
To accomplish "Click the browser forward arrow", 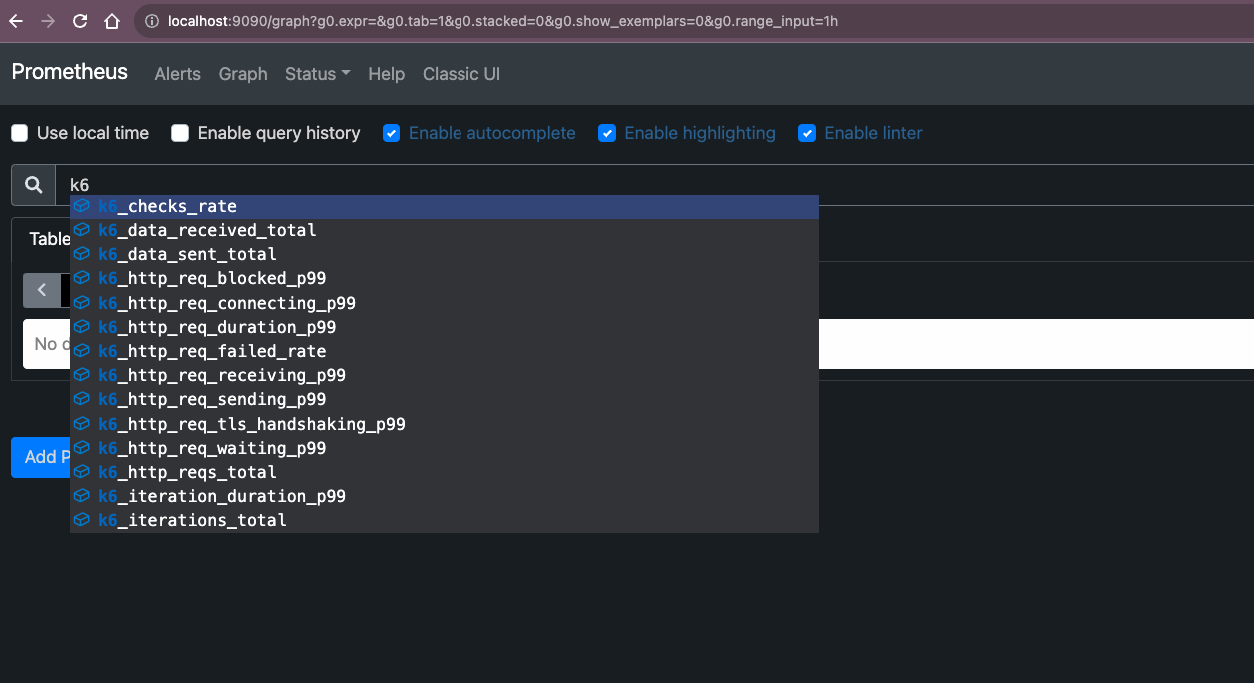I will pyautogui.click(x=47, y=21).
